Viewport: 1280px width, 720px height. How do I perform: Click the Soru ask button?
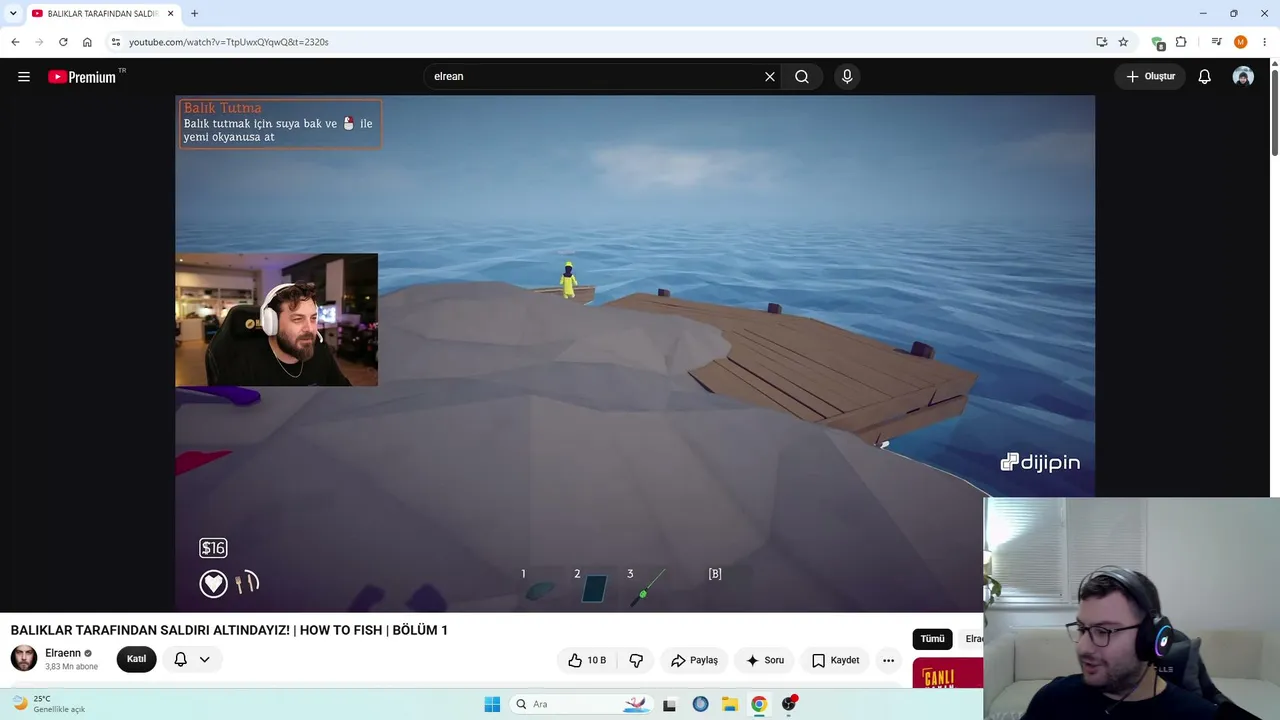tap(765, 660)
